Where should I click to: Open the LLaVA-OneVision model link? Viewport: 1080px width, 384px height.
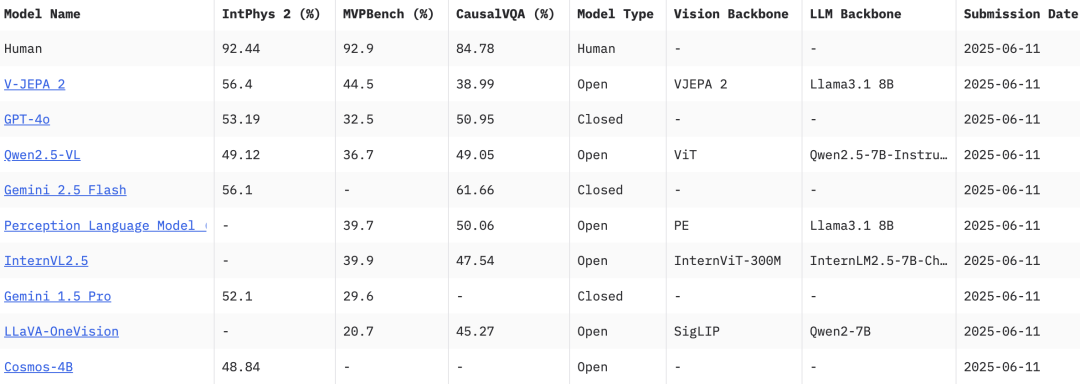(x=61, y=332)
